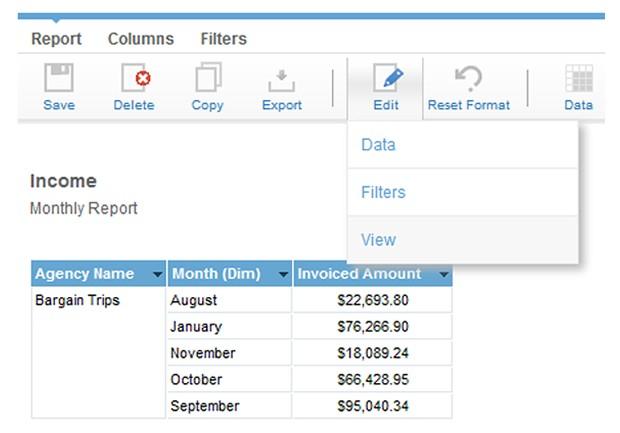Switch to the Columns tab
The height and width of the screenshot is (433, 620).
[141, 39]
